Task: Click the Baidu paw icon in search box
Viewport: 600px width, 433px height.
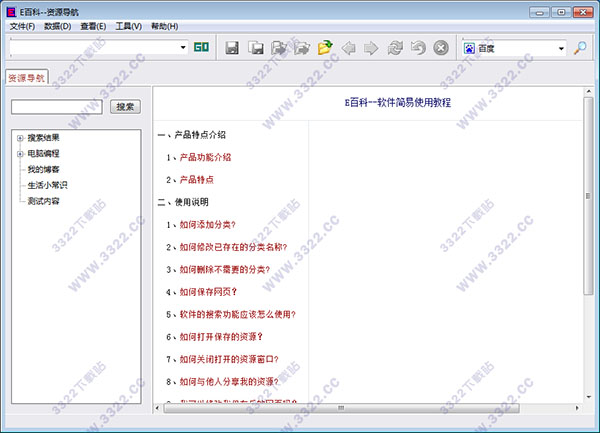Action: pyautogui.click(x=469, y=49)
